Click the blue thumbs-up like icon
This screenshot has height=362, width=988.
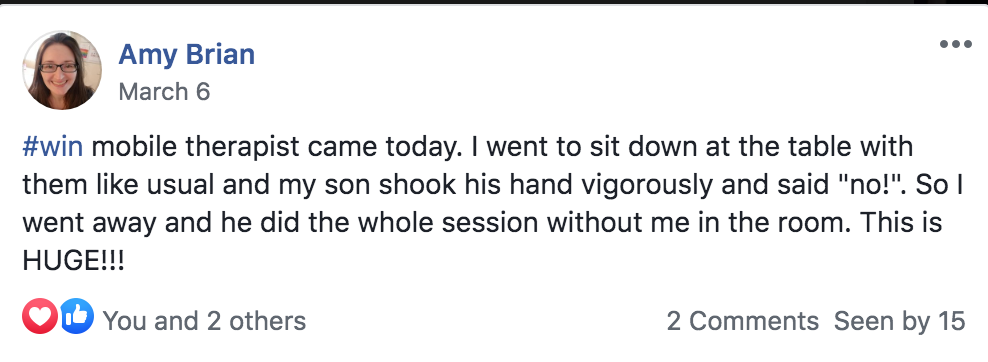[77, 316]
